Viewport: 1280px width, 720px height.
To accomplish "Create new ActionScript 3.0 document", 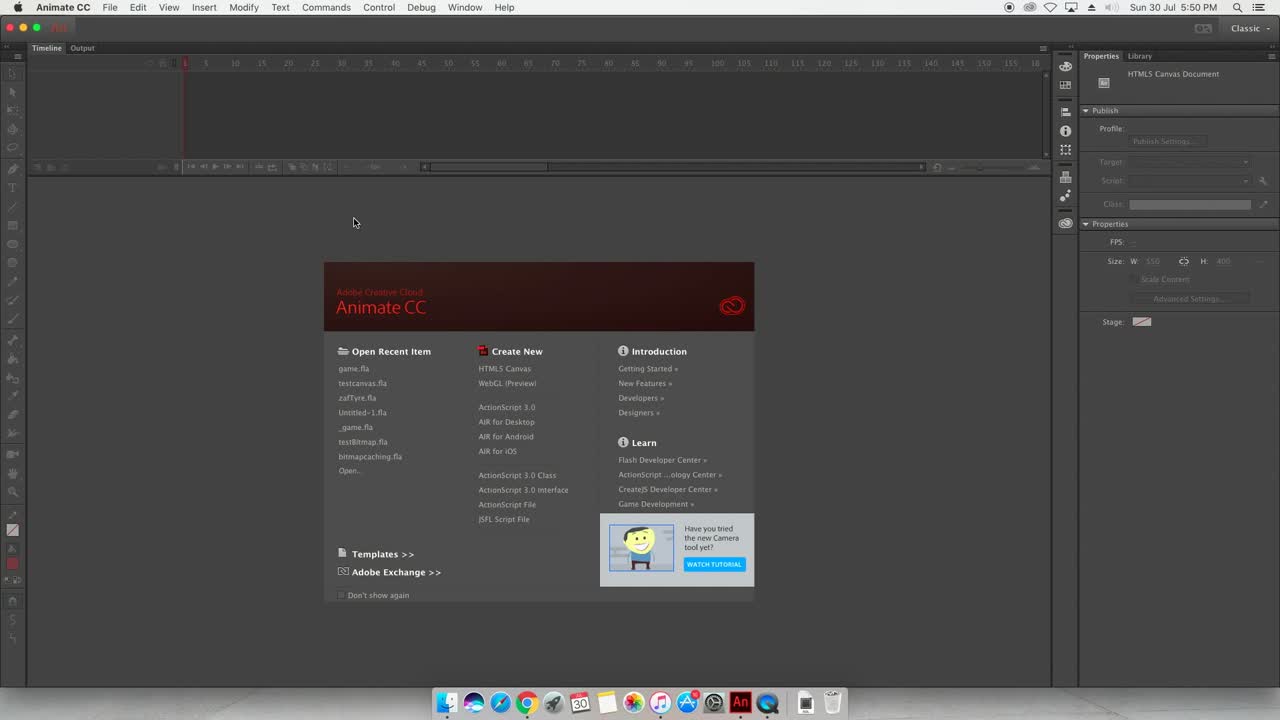I will click(506, 407).
